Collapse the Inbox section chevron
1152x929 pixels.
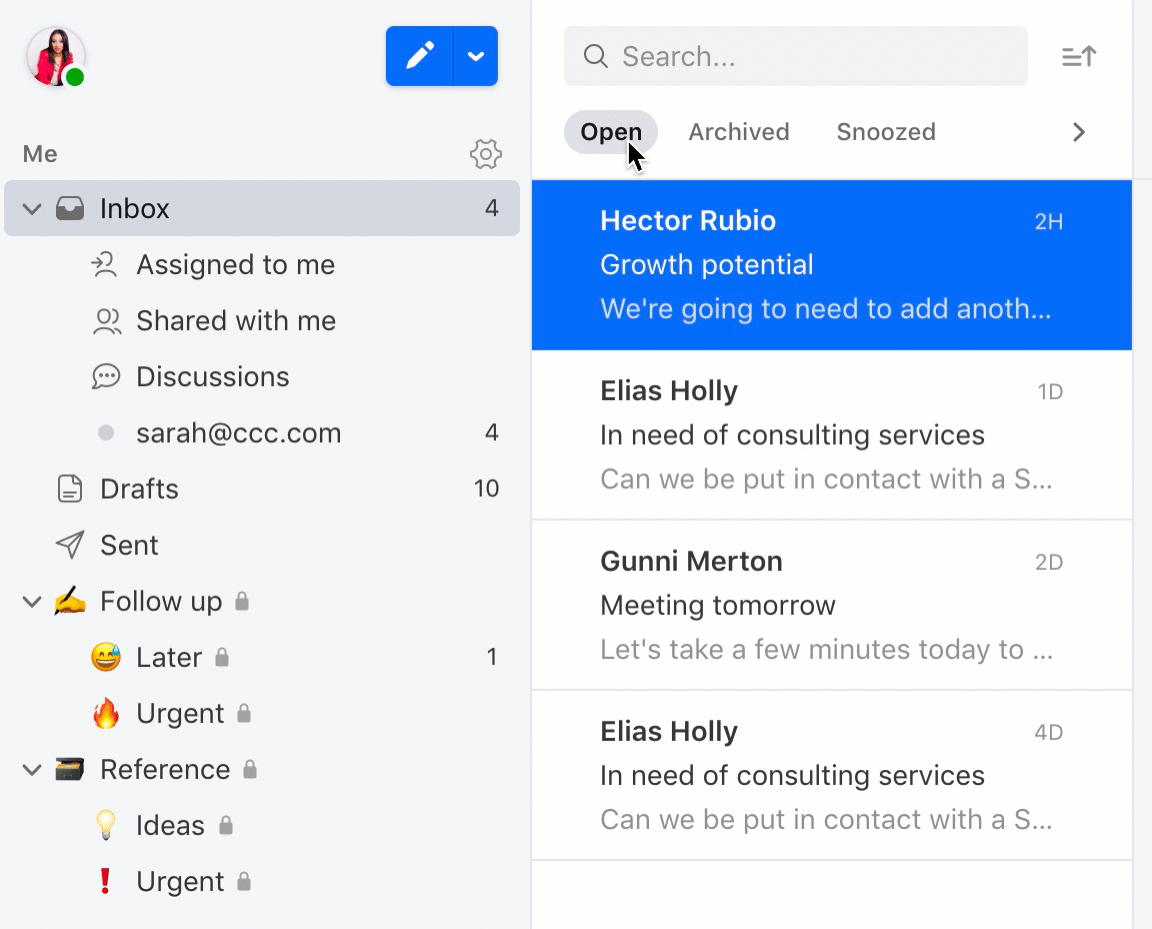click(32, 209)
